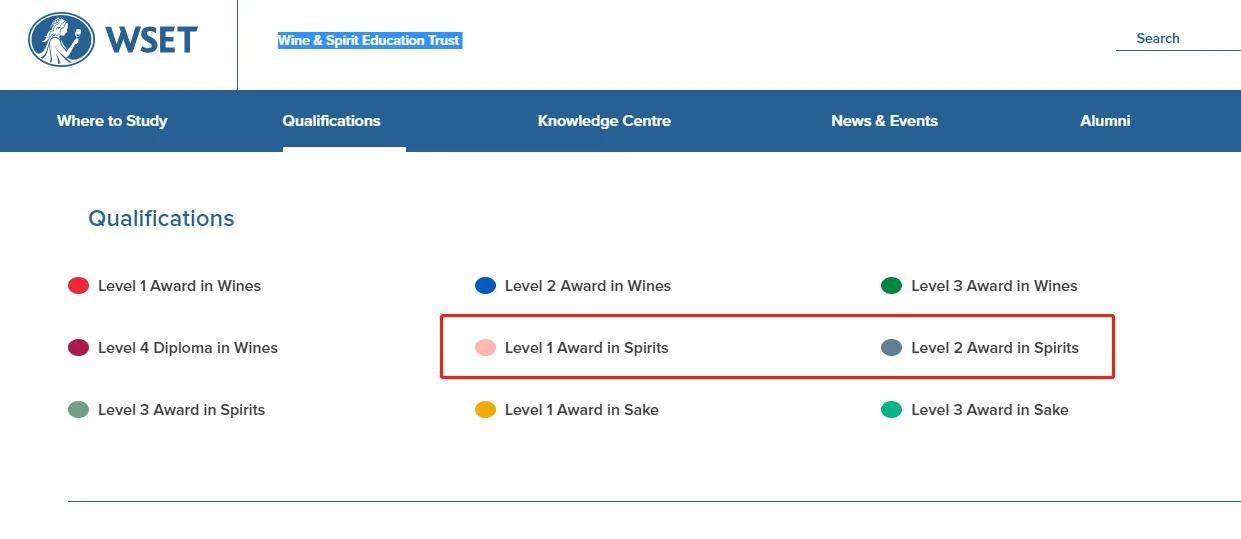This screenshot has width=1241, height=539.
Task: Click the green Level 3 Wines dot
Action: tap(891, 286)
